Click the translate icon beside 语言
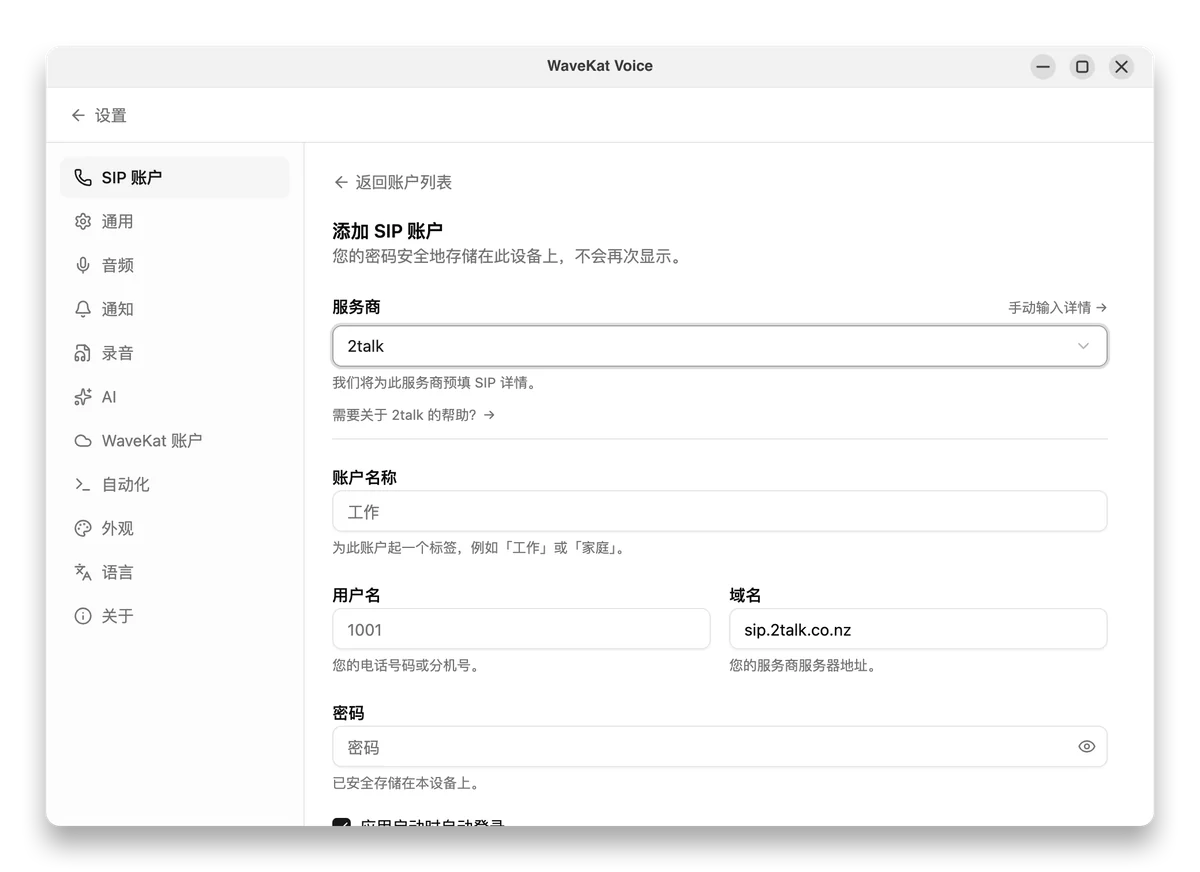Viewport: 1200px width, 872px height. pos(83,573)
